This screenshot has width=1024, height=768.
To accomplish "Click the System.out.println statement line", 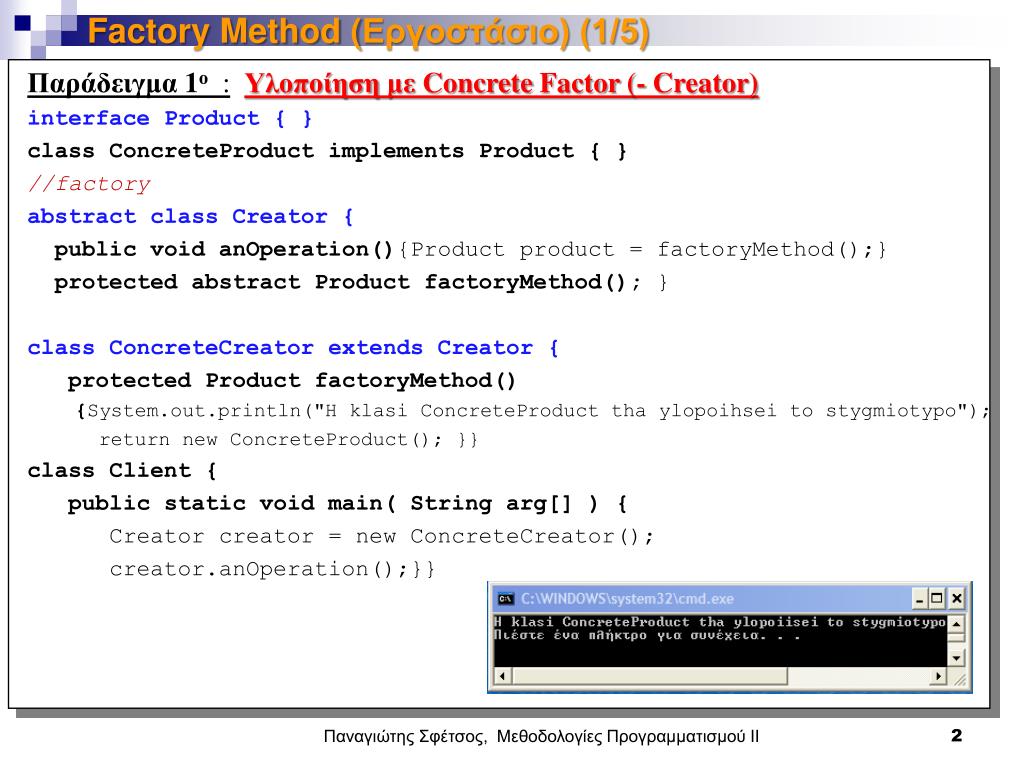I will coord(533,411).
